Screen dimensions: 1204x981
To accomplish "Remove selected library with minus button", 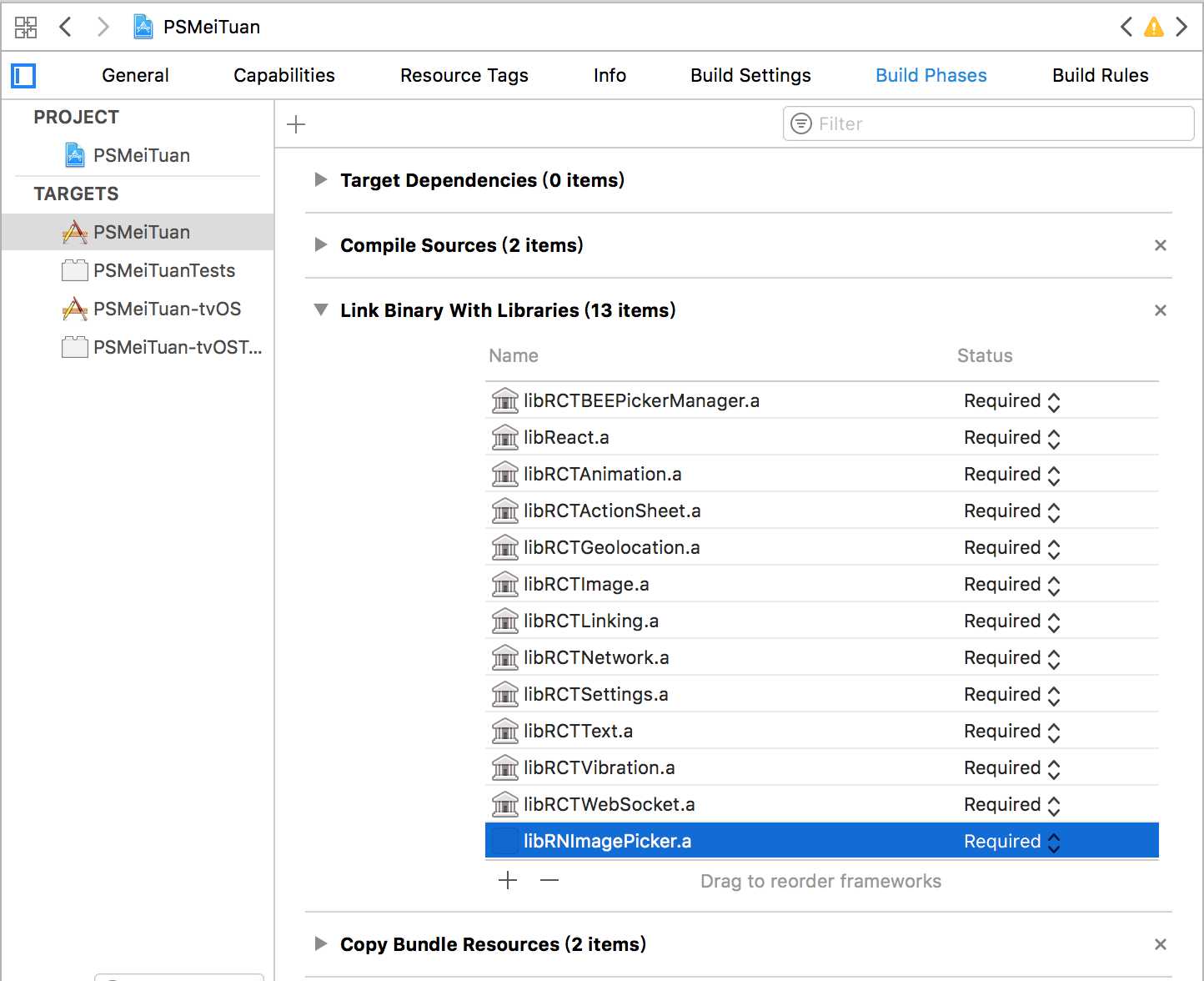I will point(549,880).
